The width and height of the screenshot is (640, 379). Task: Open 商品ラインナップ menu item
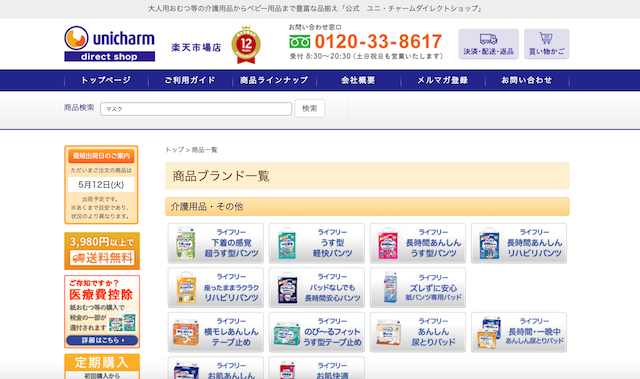point(274,80)
